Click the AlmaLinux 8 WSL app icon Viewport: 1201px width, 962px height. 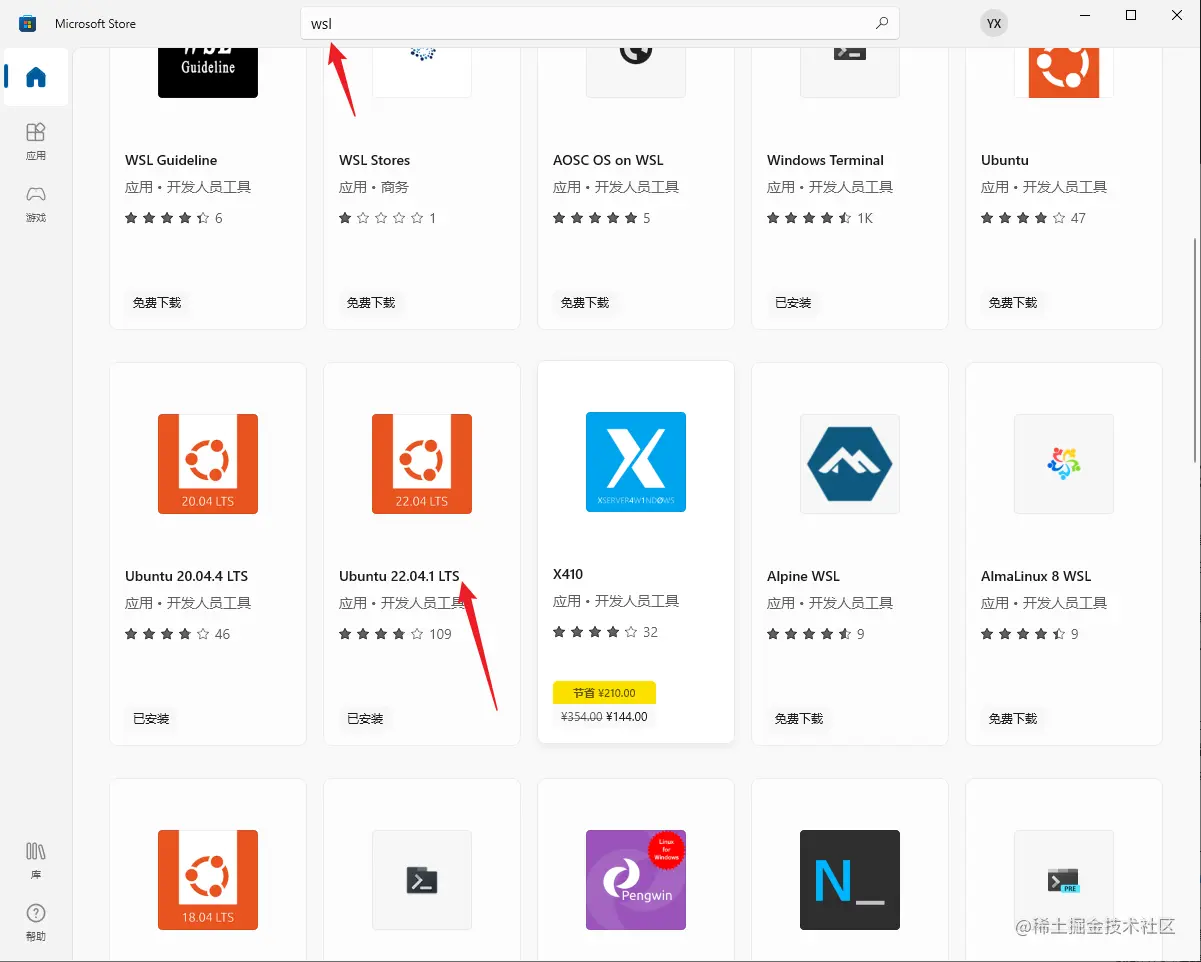pos(1064,464)
